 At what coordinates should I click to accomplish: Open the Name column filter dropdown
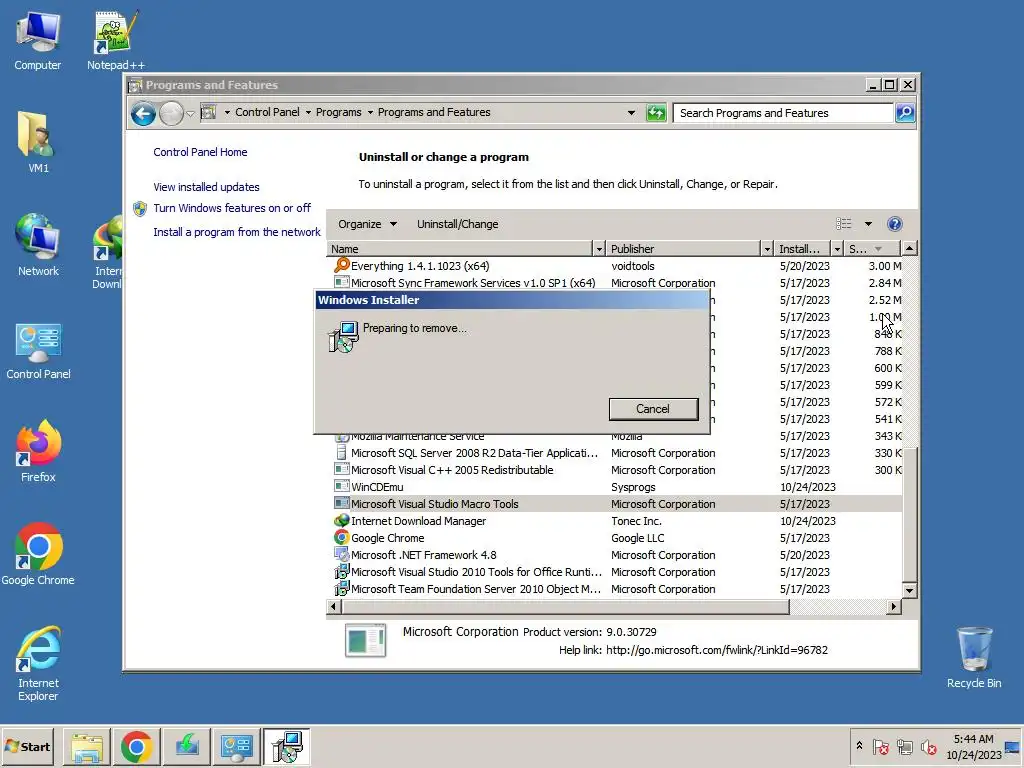[599, 249]
